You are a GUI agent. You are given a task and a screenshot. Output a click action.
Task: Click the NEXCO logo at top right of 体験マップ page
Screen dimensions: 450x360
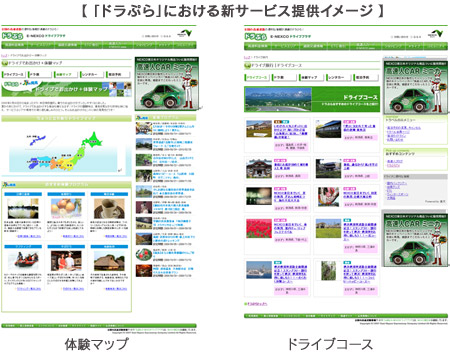[185, 33]
